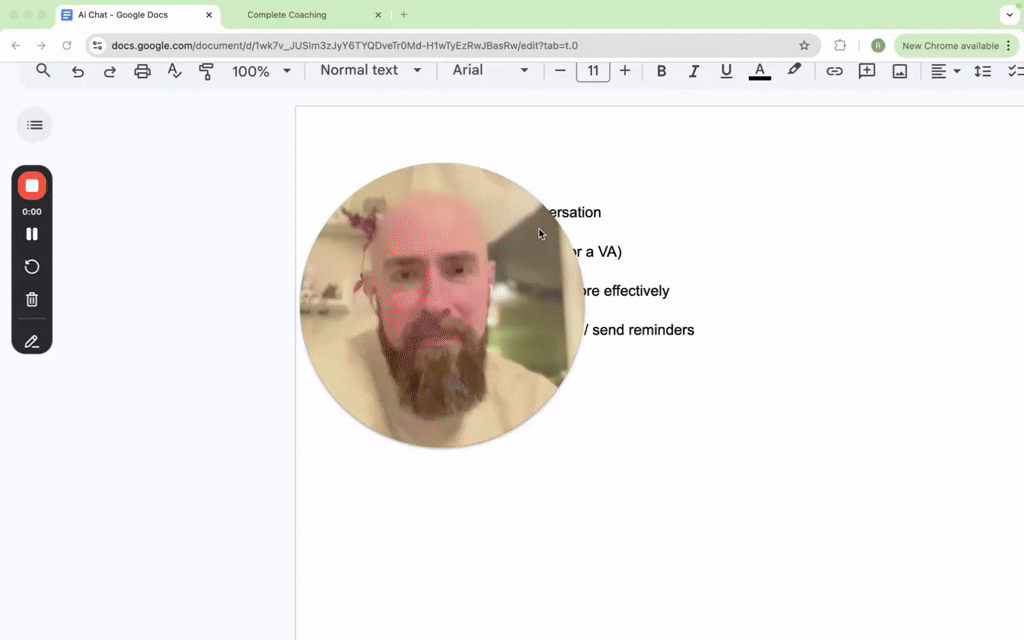Close the Complete Coaching tab
This screenshot has width=1024, height=640.
coord(377,14)
